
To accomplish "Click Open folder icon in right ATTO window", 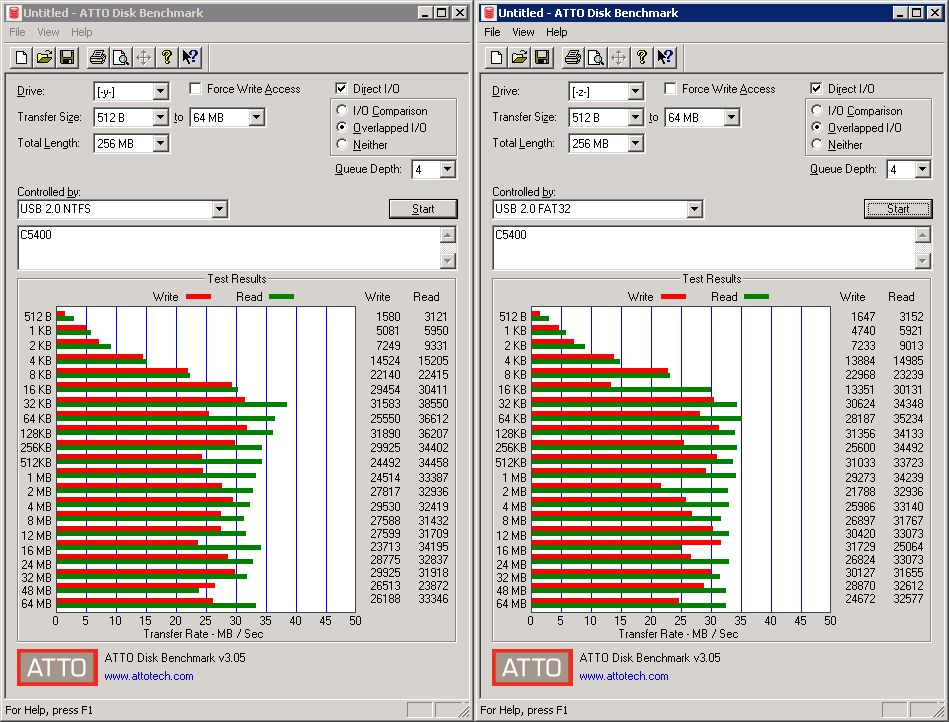I will pyautogui.click(x=519, y=57).
